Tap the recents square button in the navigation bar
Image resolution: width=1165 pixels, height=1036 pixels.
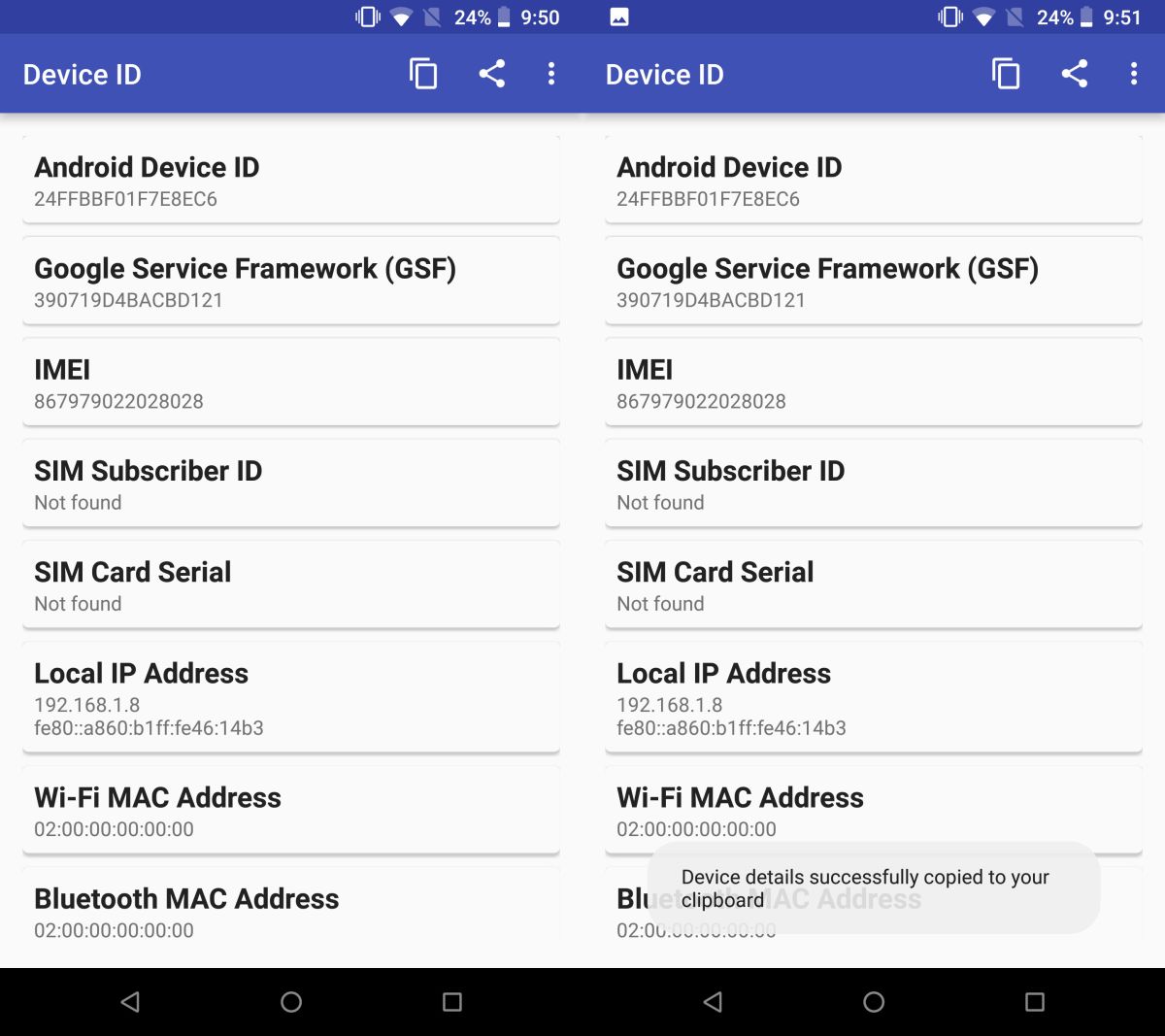pos(451,1001)
